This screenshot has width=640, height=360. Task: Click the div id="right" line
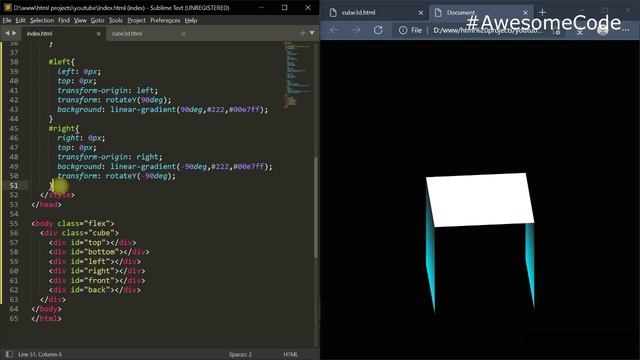coord(97,271)
